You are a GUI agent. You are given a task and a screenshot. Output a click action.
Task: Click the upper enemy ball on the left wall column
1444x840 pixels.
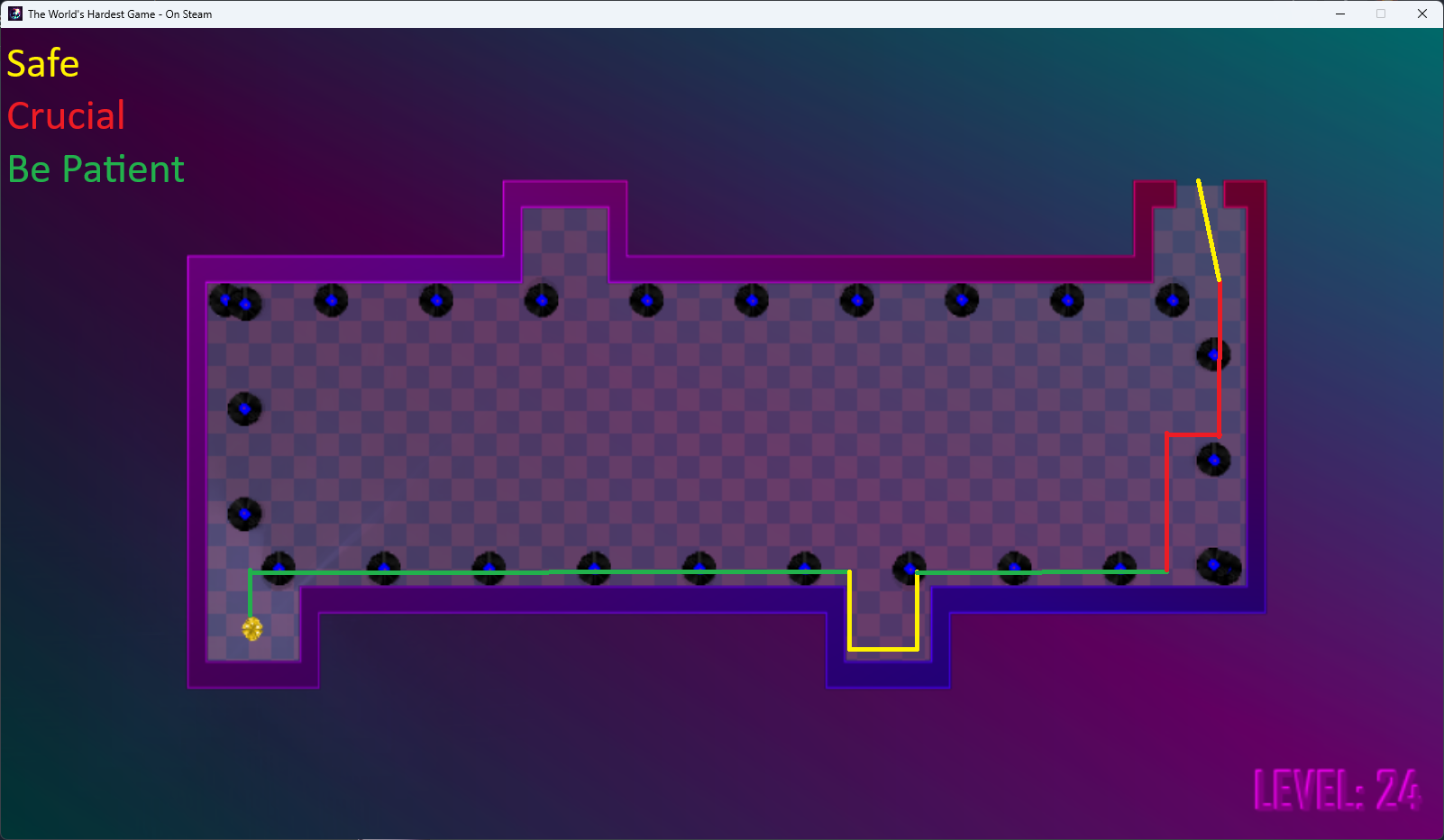(244, 409)
